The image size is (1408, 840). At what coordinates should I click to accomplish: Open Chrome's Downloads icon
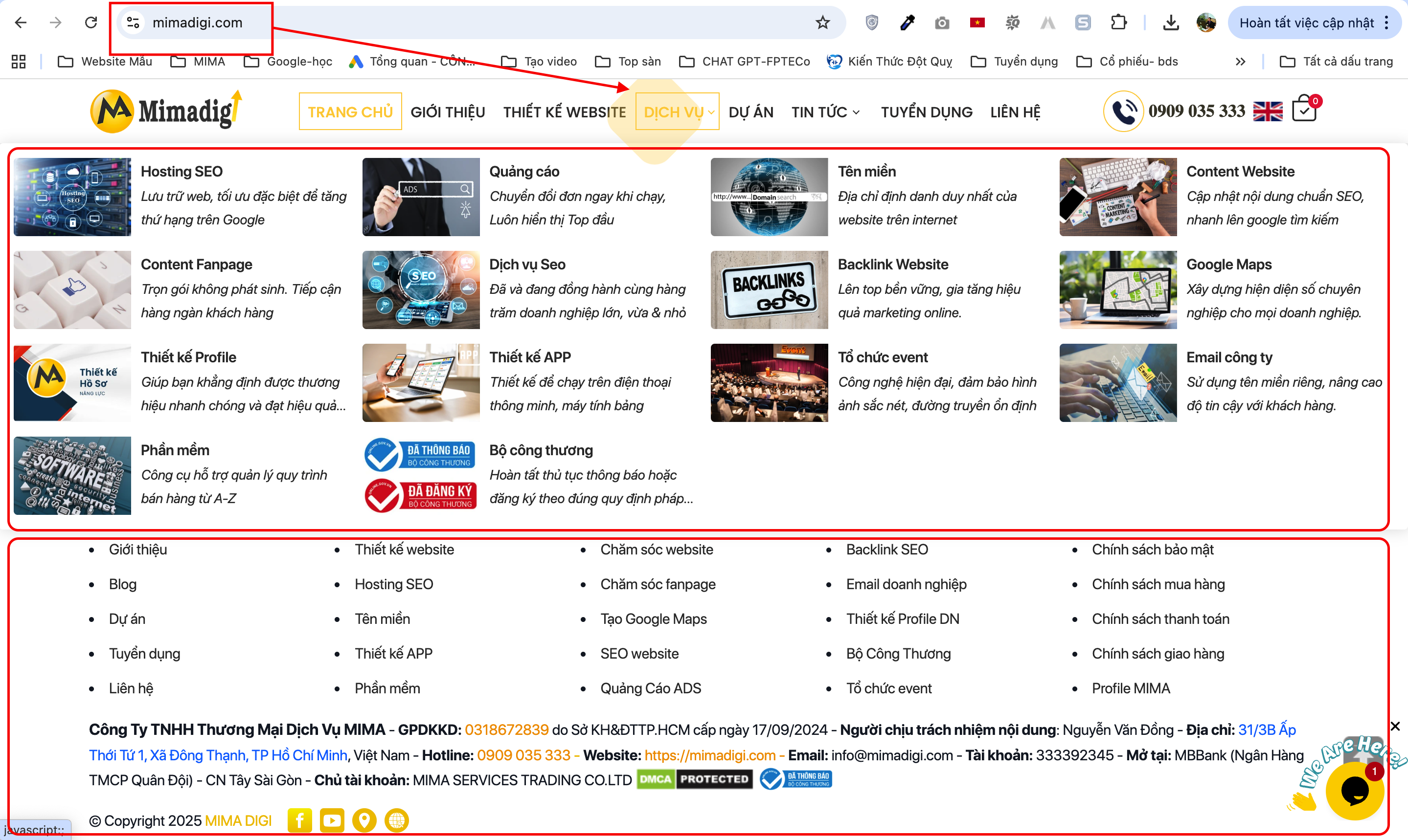pos(1171,22)
